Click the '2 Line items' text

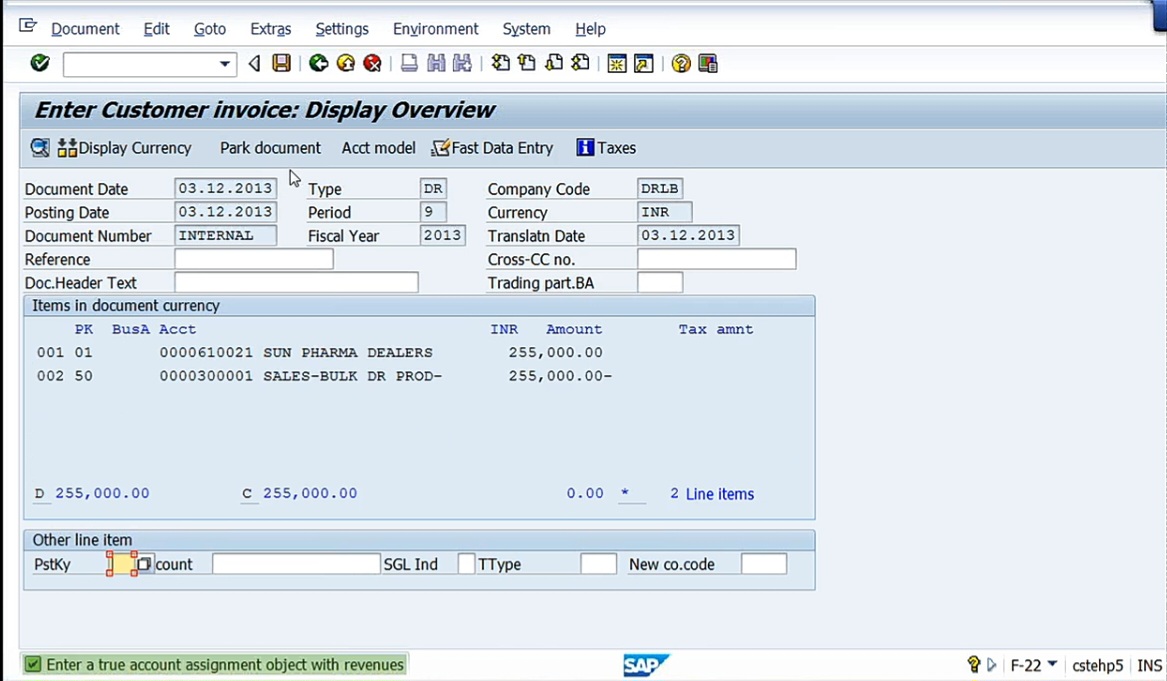712,493
